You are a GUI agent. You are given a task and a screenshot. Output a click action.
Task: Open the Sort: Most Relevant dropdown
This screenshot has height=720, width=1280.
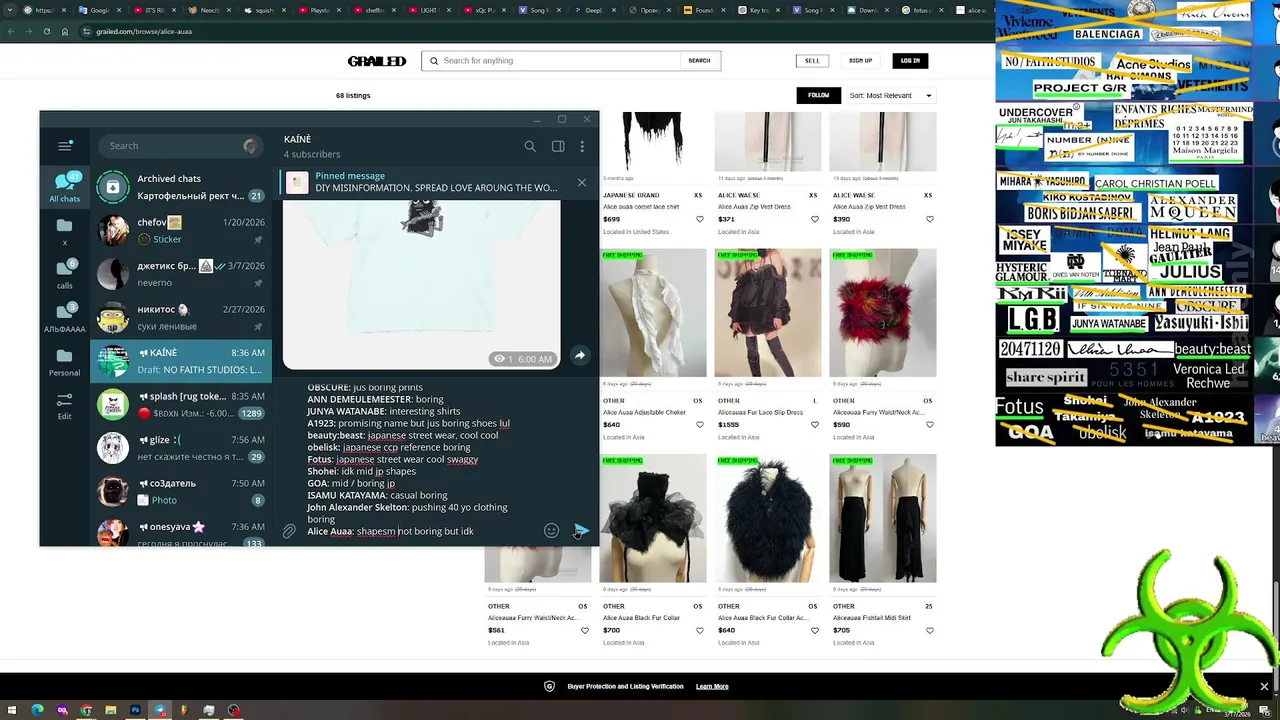coord(890,95)
